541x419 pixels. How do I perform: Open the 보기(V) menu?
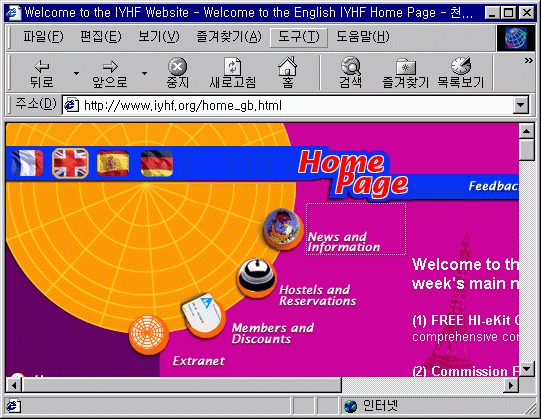(159, 37)
